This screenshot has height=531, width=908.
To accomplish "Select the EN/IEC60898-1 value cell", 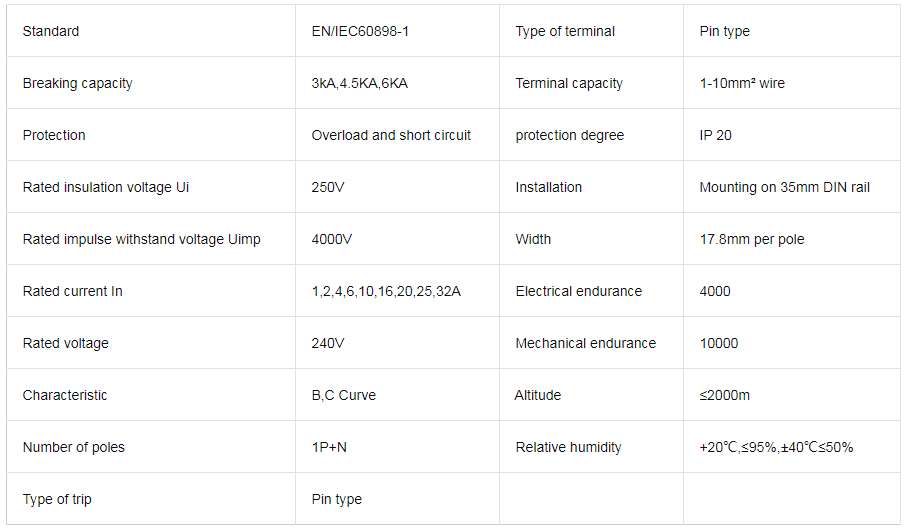I will (x=397, y=31).
